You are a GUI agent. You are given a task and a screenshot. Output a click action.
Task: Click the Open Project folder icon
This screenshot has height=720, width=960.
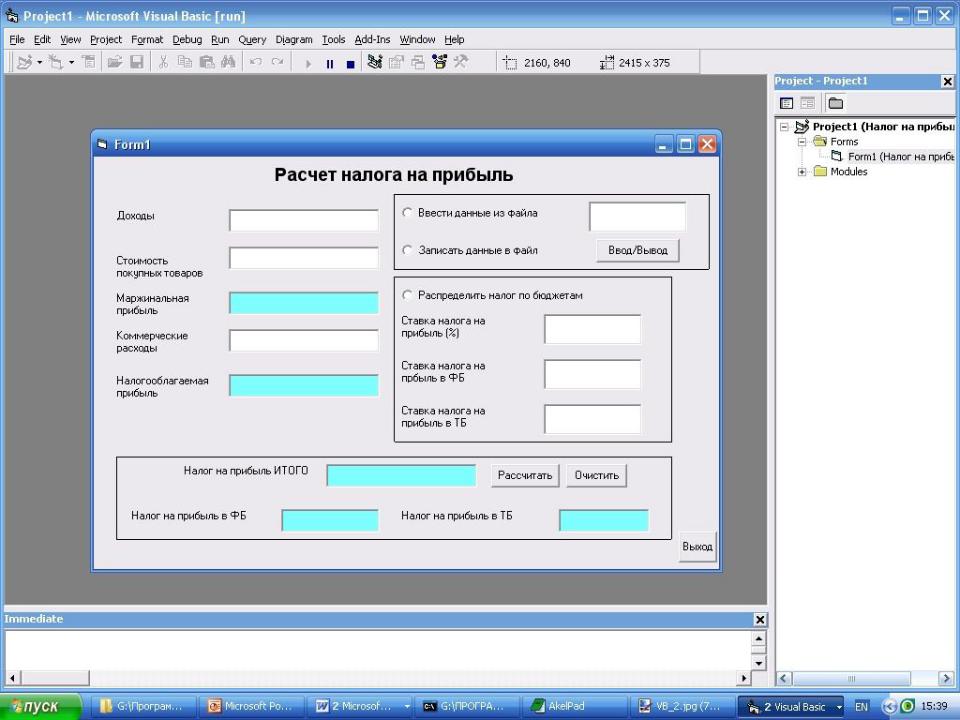point(114,62)
